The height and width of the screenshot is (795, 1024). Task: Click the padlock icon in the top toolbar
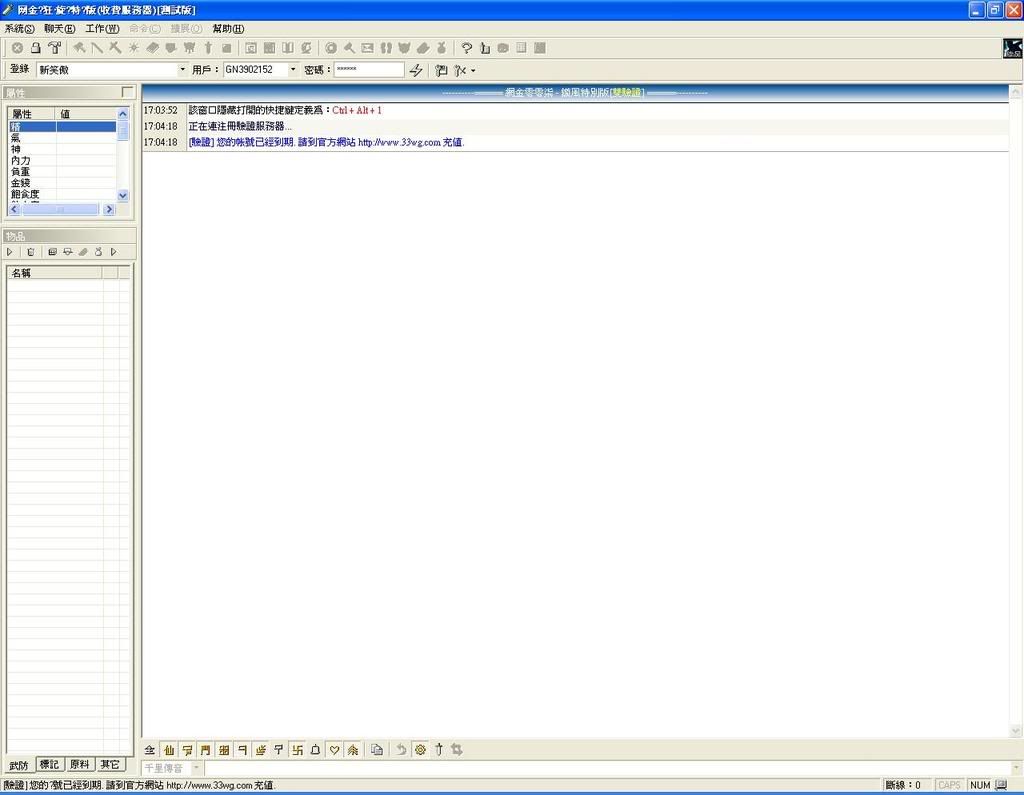tap(35, 48)
